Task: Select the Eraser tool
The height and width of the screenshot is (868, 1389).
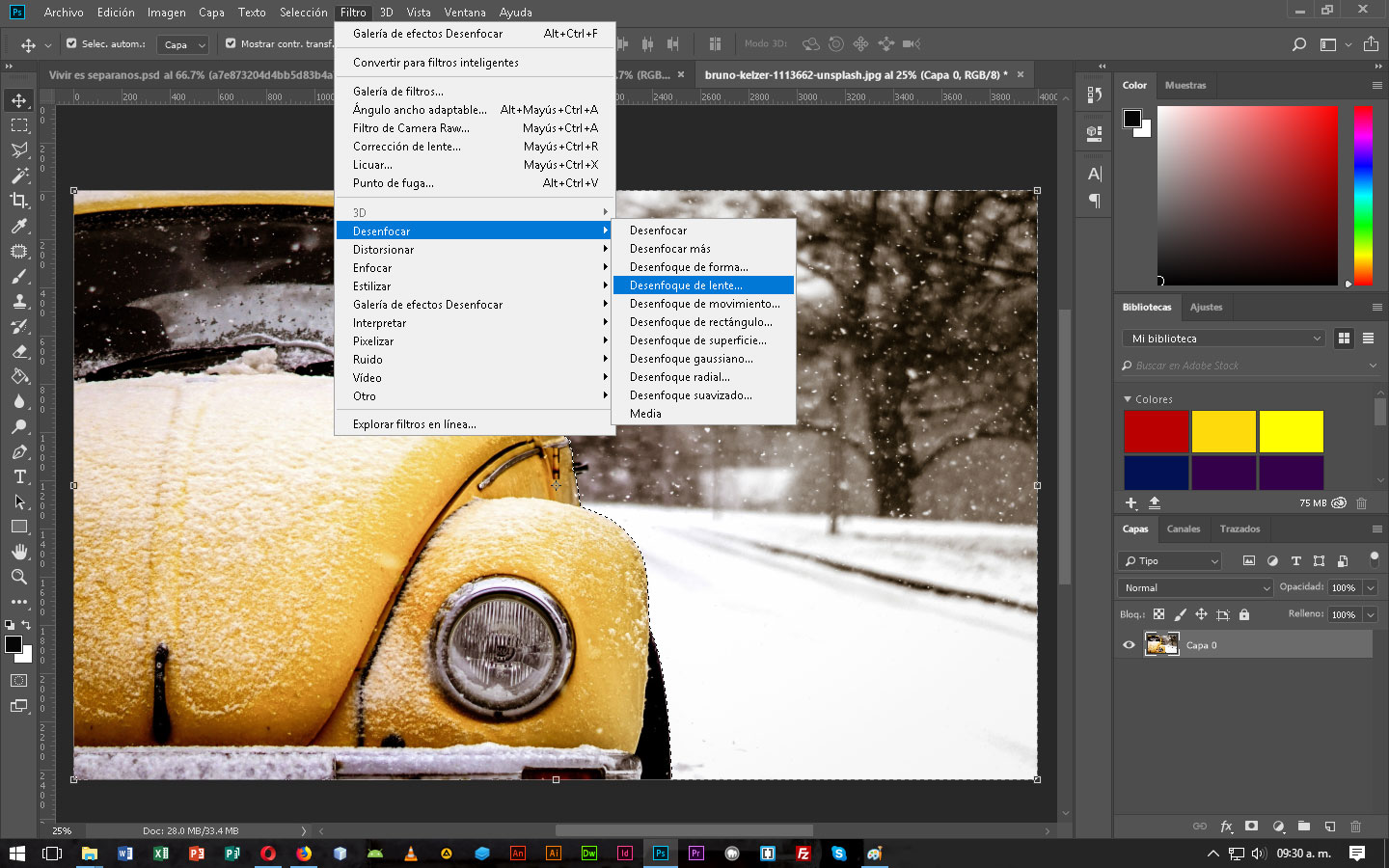Action: click(19, 351)
